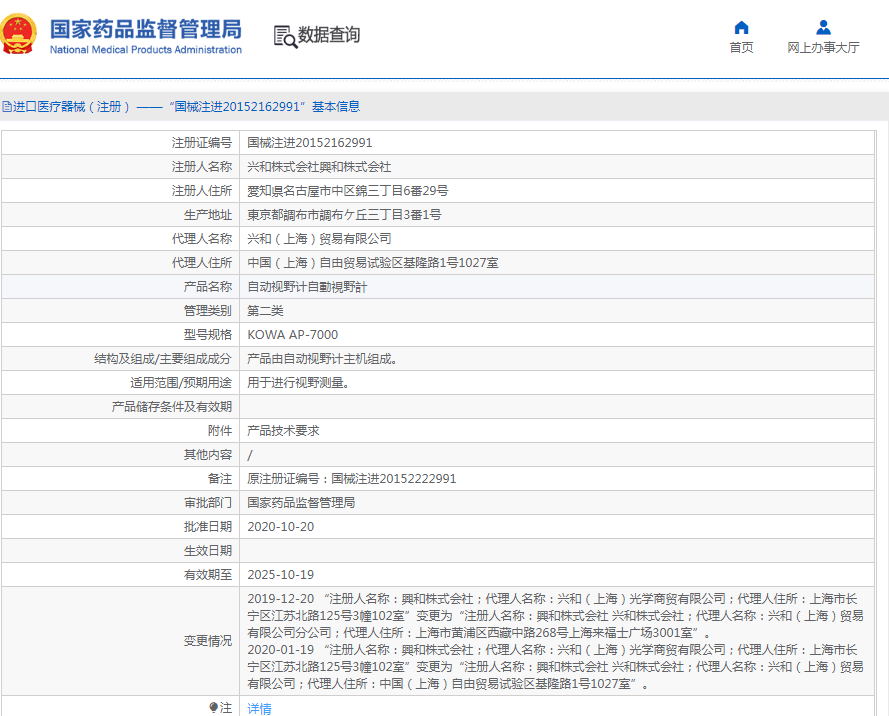
Task: Click the approval date 2020-10-20
Action: (x=280, y=527)
